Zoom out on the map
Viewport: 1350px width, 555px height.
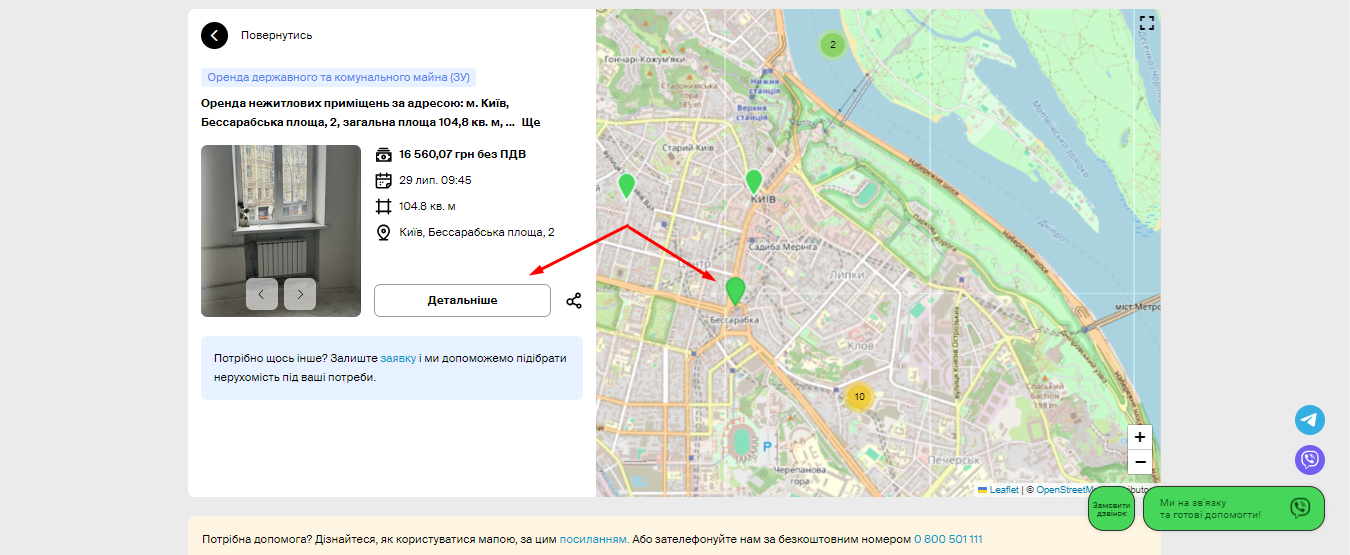coord(1139,461)
